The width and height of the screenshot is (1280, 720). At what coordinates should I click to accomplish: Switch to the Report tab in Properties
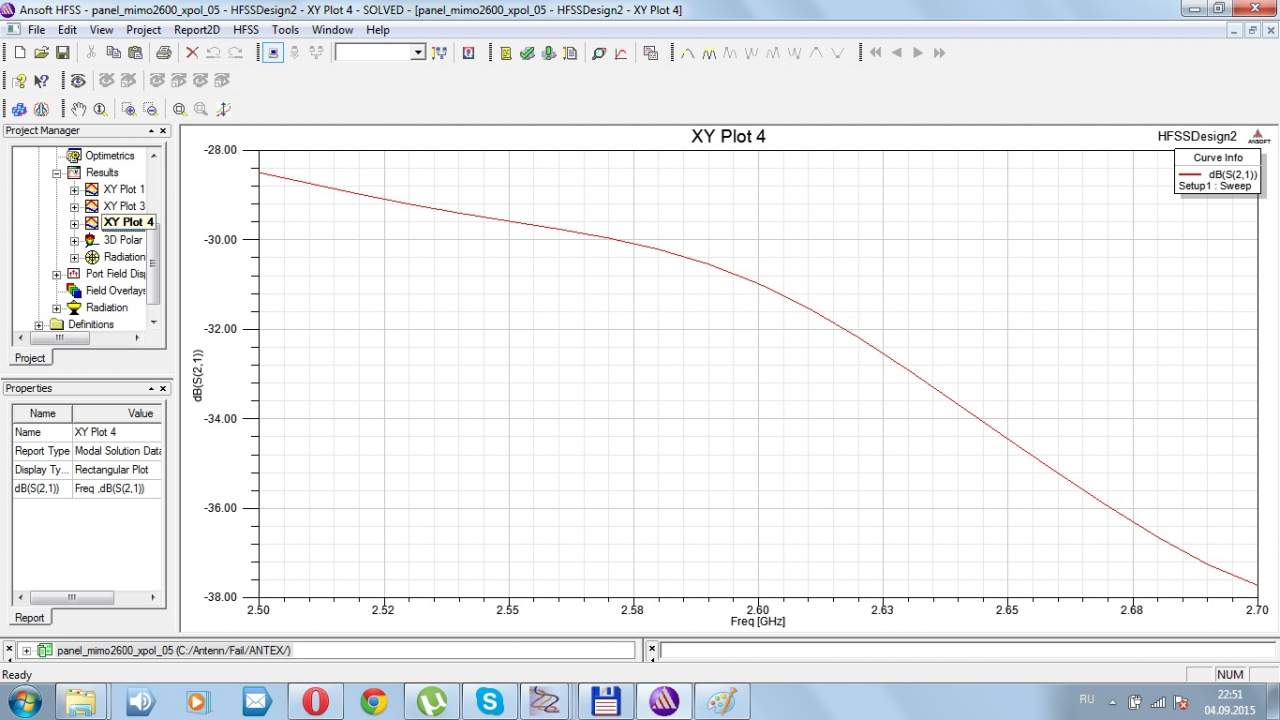(x=29, y=618)
